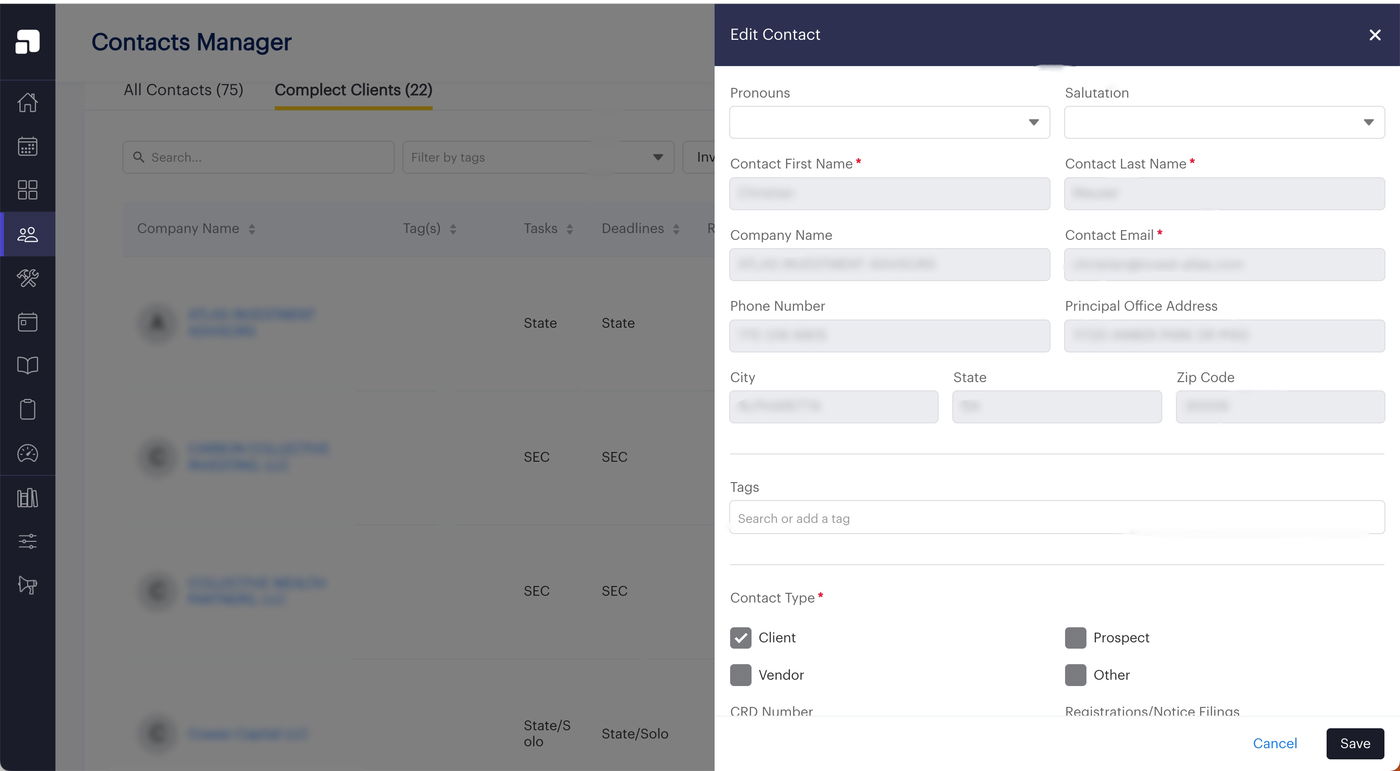
Task: Open the sliders settings icon in sidebar
Action: (x=27, y=541)
